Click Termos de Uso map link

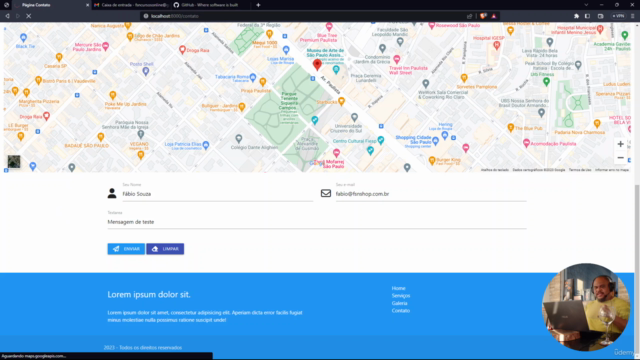coord(580,170)
